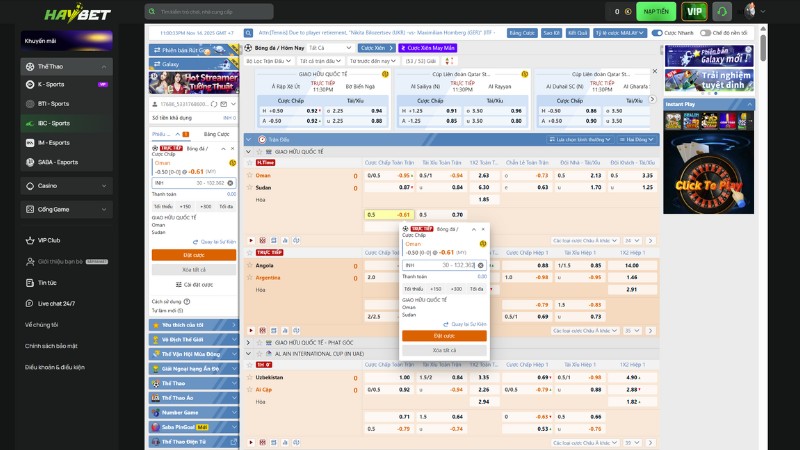This screenshot has width=800, height=450.
Task: Click the page vertical scrollbar
Action: coord(763,48)
